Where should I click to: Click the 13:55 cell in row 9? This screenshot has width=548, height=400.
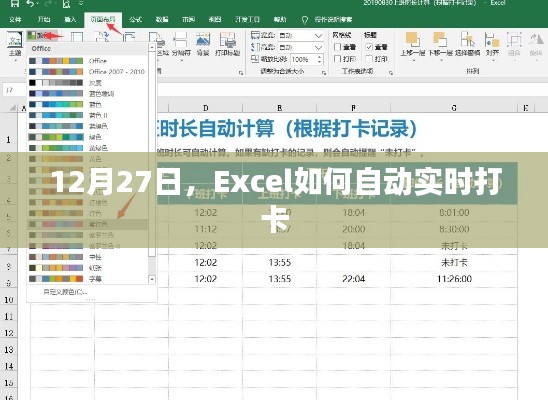pyautogui.click(x=280, y=279)
